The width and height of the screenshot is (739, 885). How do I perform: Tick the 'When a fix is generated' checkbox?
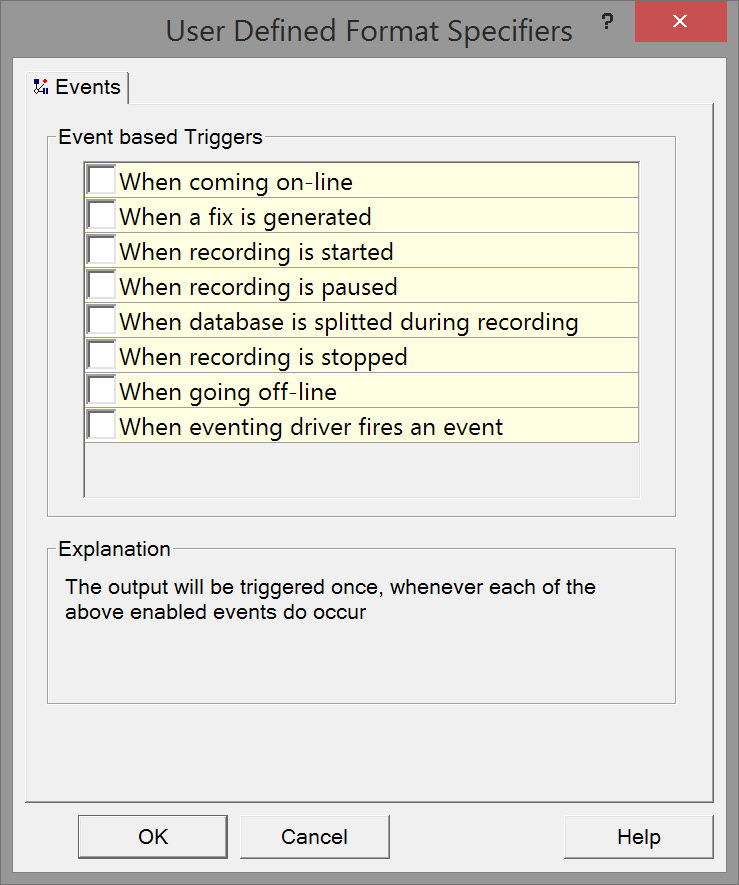pyautogui.click(x=101, y=216)
